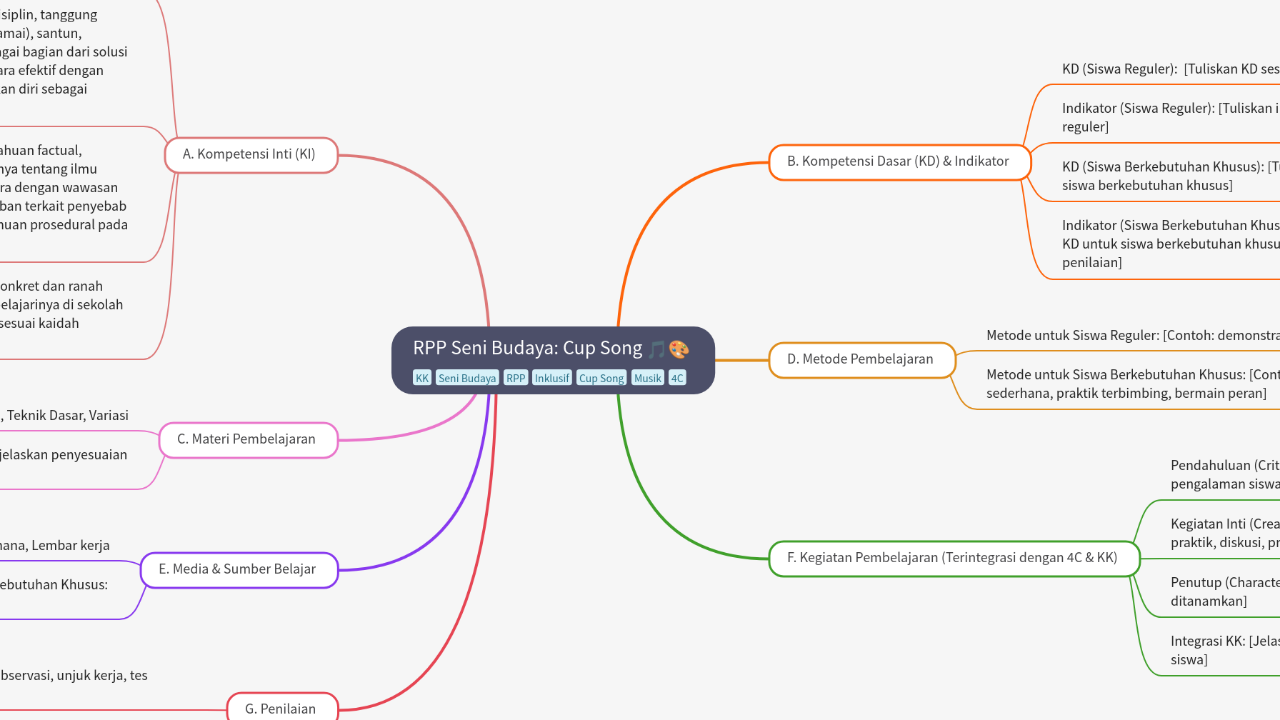
Task: Select 'Indikator (Siswa Berkebutuhan Khus' child node
Action: click(x=1171, y=244)
